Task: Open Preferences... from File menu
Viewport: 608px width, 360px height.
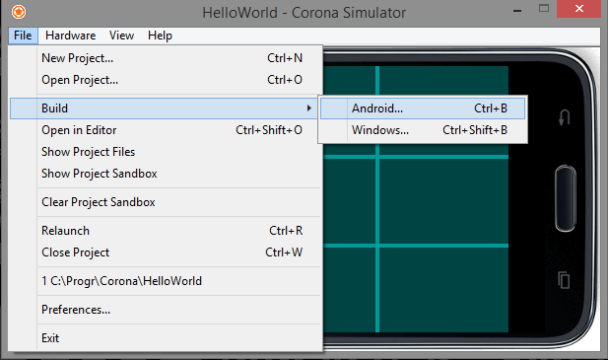Action: tap(166, 310)
